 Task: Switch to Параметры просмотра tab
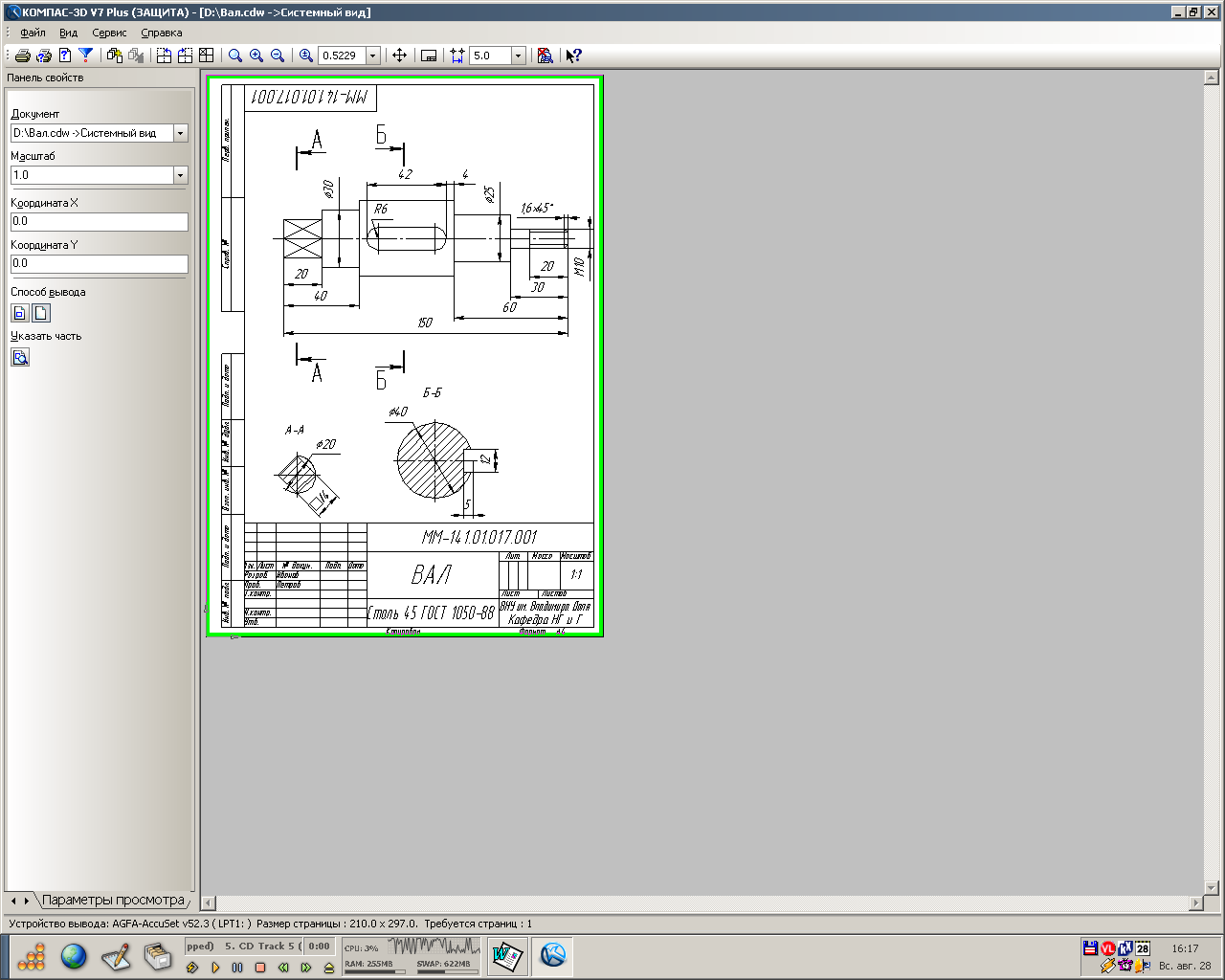pyautogui.click(x=113, y=900)
